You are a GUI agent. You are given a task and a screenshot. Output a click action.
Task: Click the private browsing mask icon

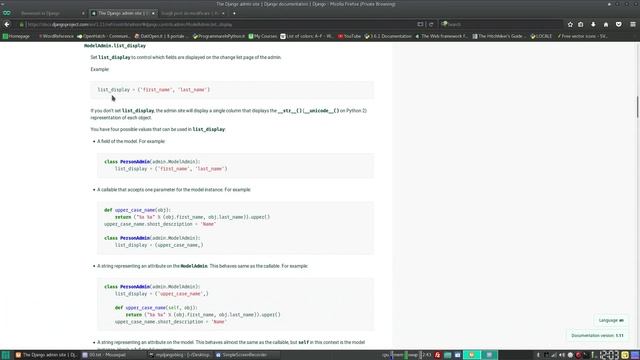[7, 13]
